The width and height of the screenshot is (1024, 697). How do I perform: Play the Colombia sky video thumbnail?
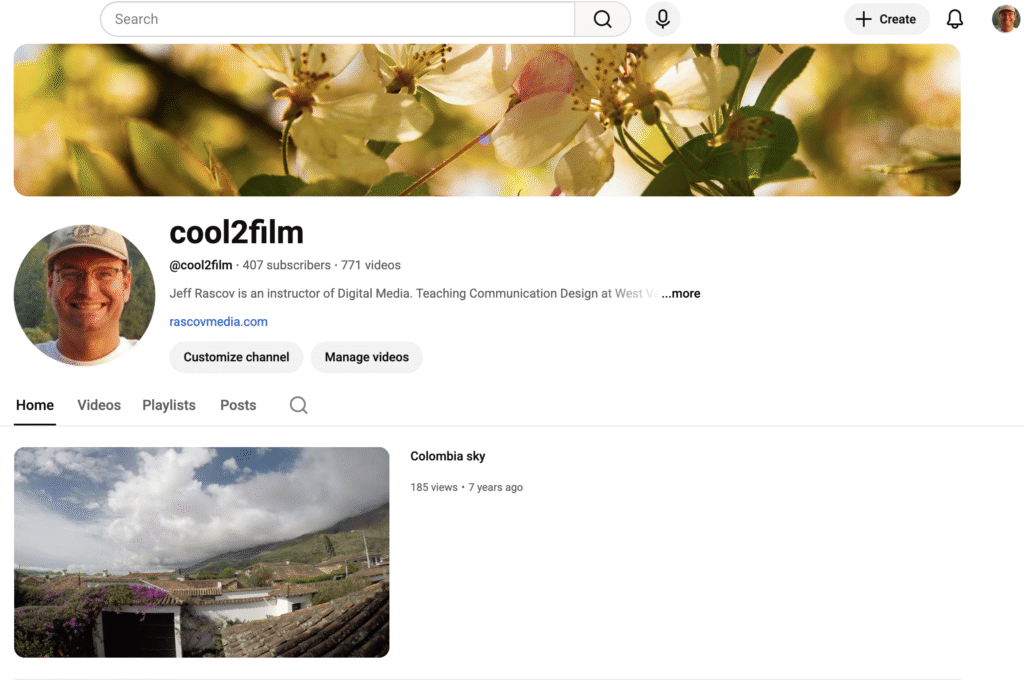(201, 552)
